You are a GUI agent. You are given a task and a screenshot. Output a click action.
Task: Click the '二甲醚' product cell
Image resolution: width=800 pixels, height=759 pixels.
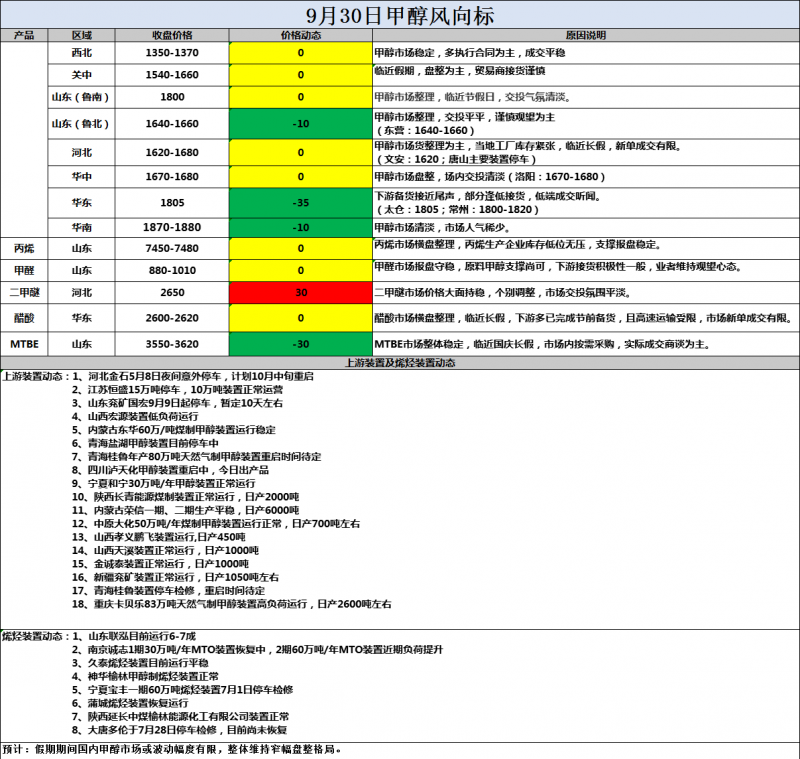click(24, 292)
